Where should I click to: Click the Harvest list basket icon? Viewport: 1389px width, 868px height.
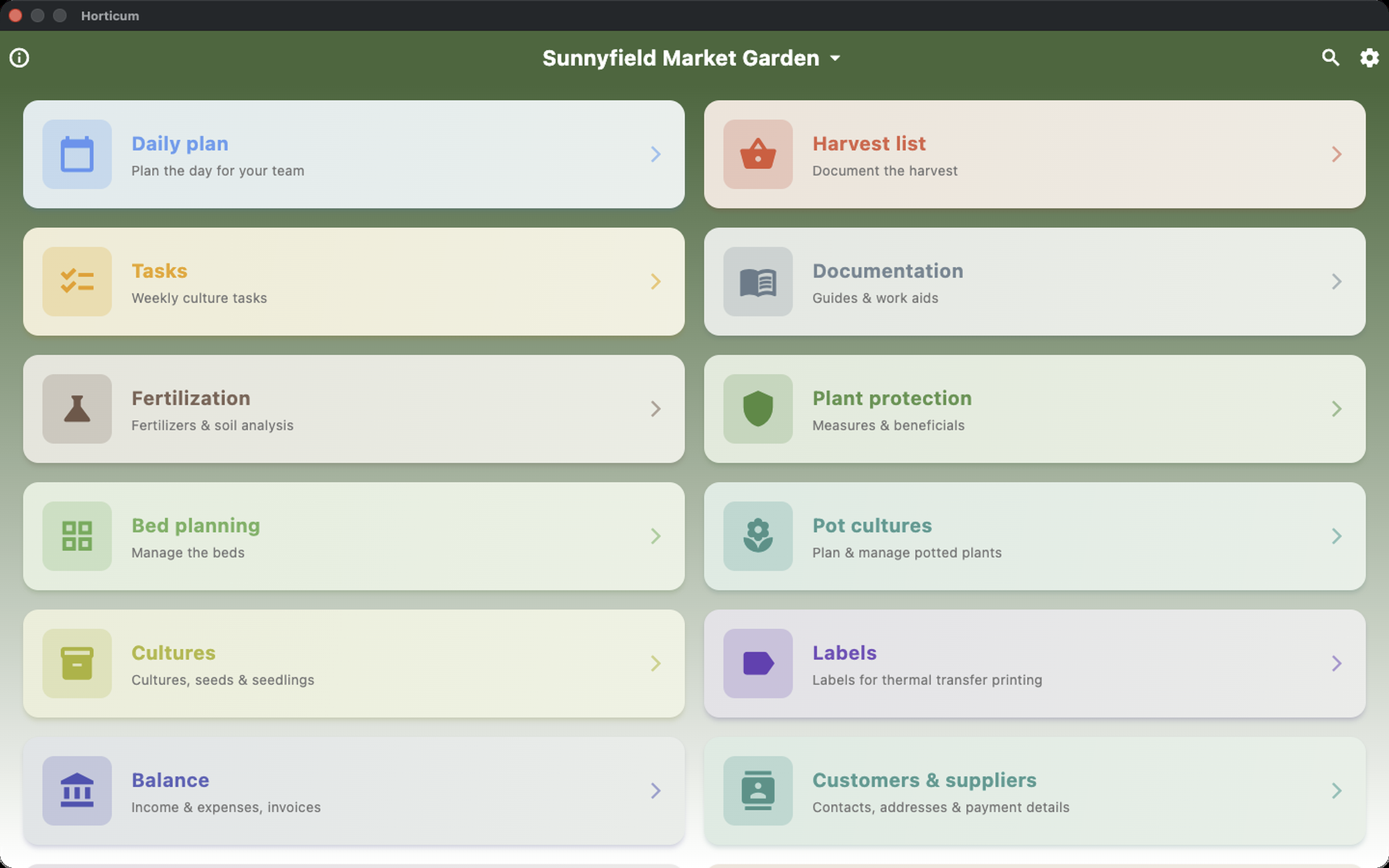coord(758,154)
